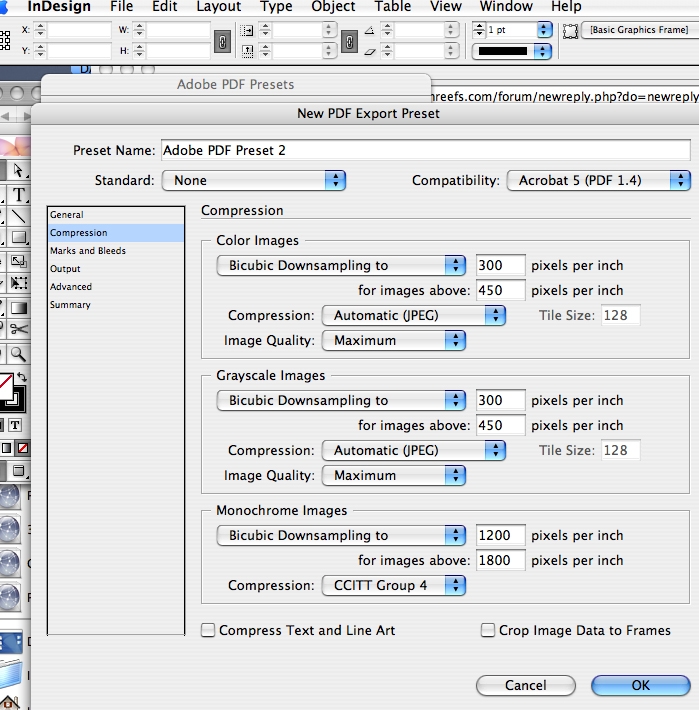Click the reference point locator grid
This screenshot has height=710, width=699.
click(x=5, y=40)
